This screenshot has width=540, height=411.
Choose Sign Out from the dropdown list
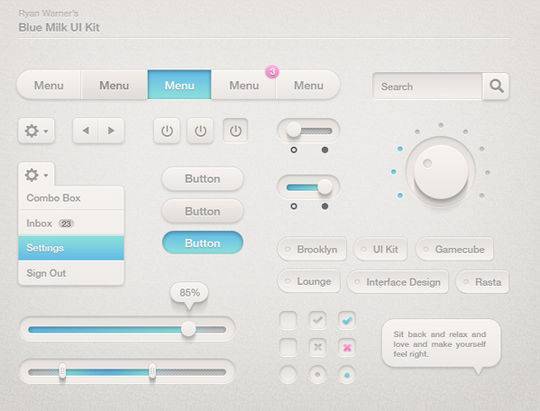coord(71,273)
